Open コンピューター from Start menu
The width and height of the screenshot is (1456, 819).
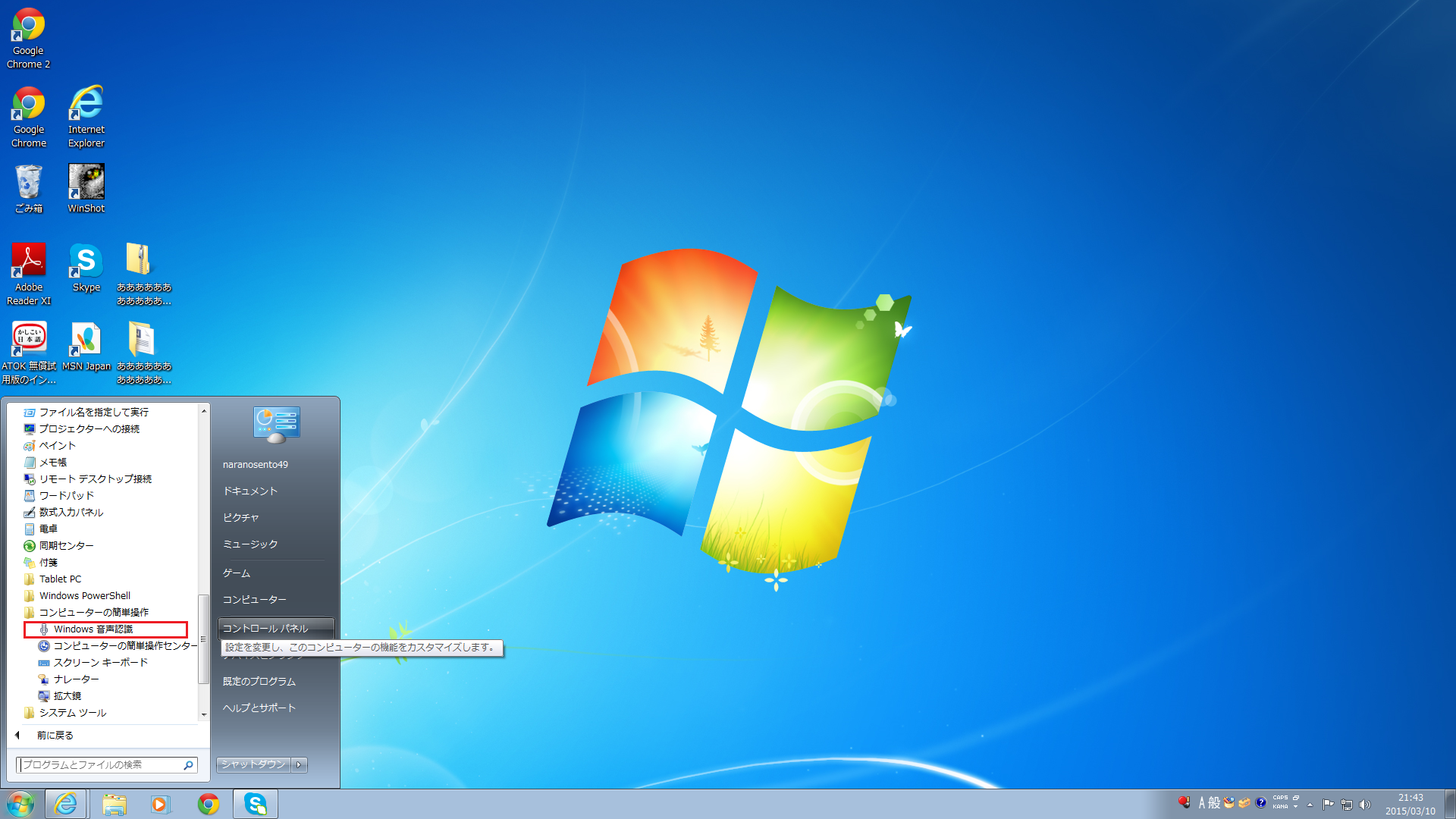(x=255, y=600)
